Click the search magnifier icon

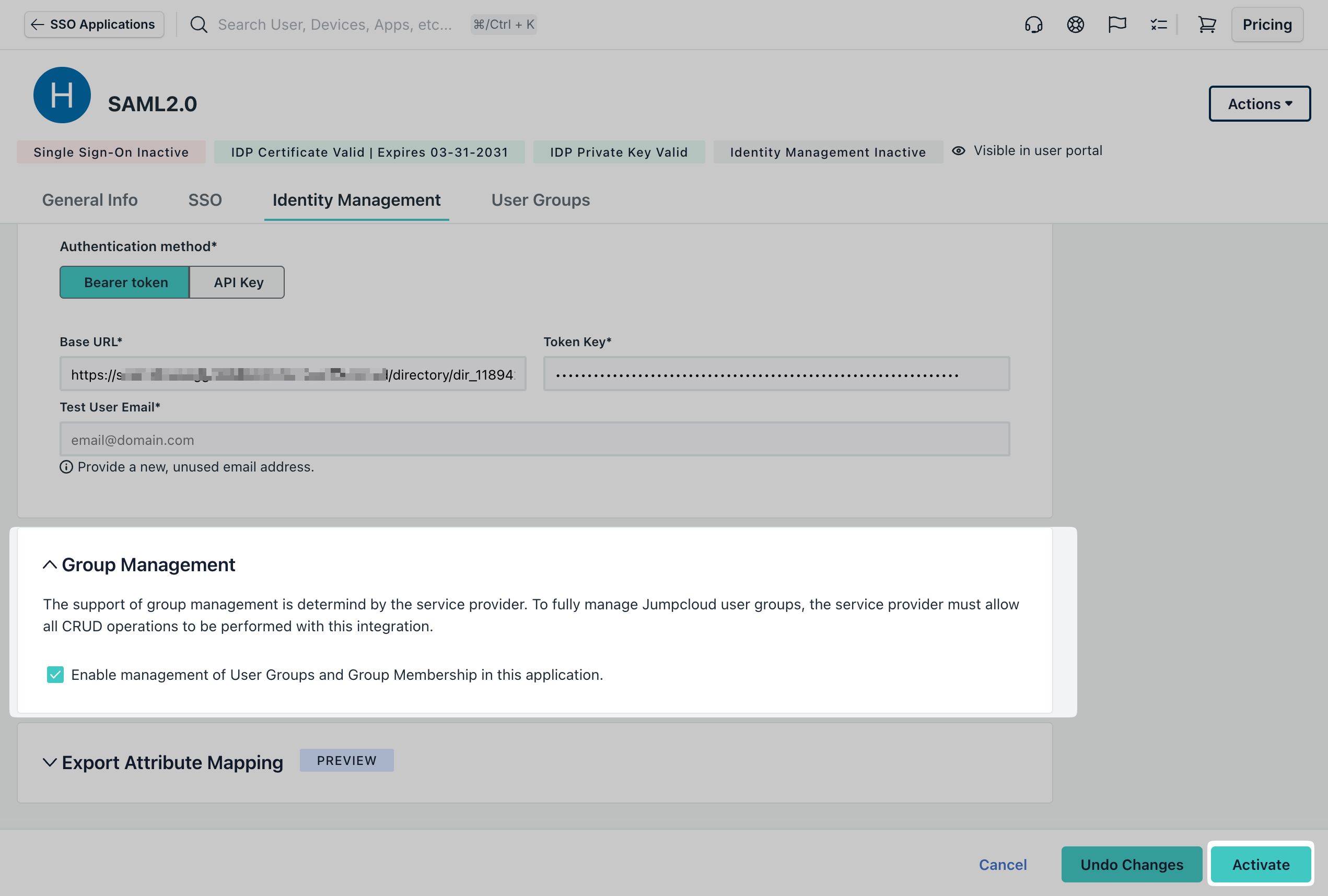pyautogui.click(x=199, y=25)
